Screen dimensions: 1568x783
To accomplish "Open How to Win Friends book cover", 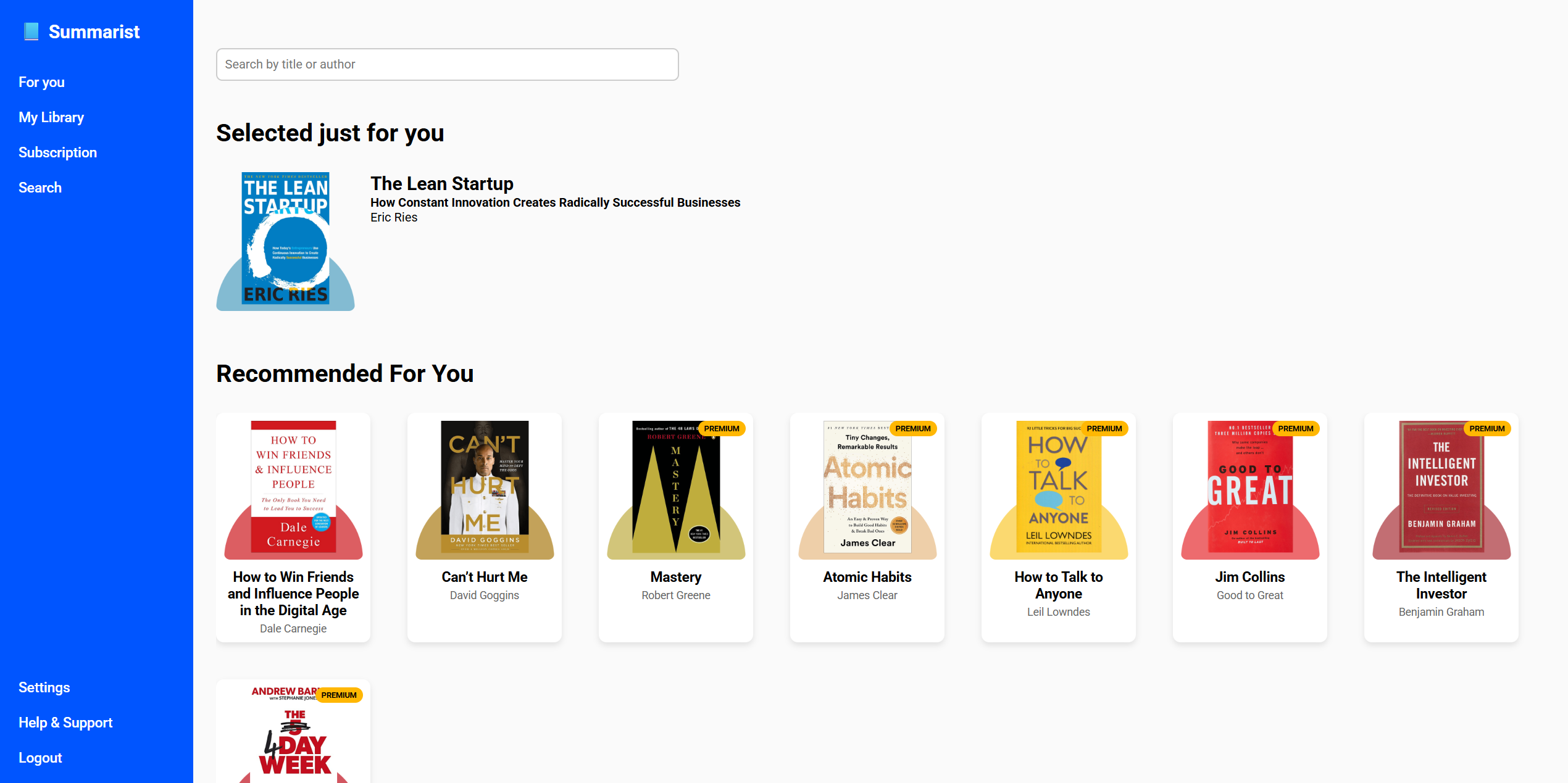I will 293,487.
